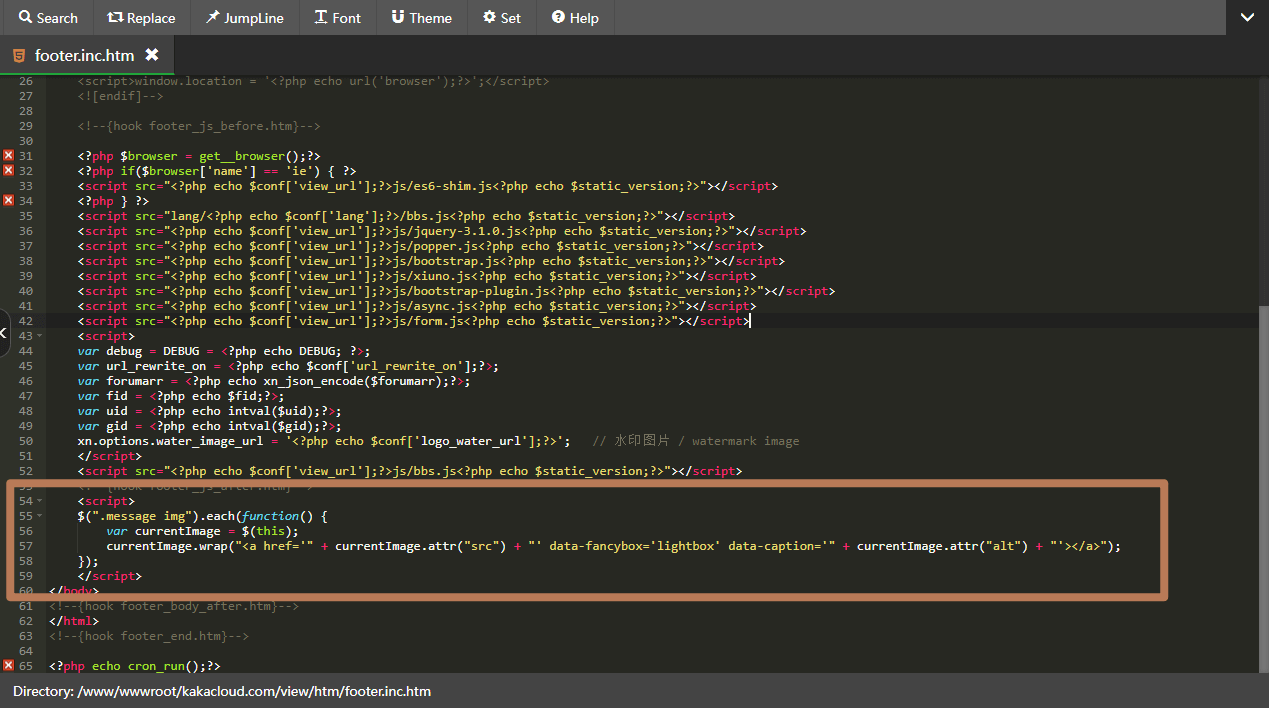Image resolution: width=1269 pixels, height=708 pixels.
Task: Open the Theme selector
Action: pos(421,18)
